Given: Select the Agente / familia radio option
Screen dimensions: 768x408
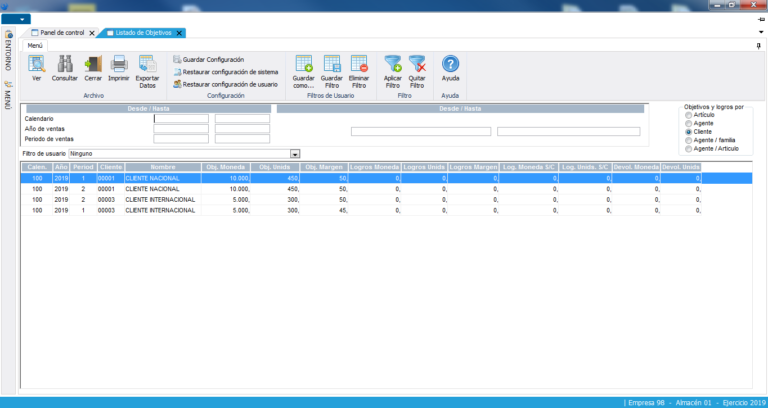Looking at the screenshot, I should 688,140.
